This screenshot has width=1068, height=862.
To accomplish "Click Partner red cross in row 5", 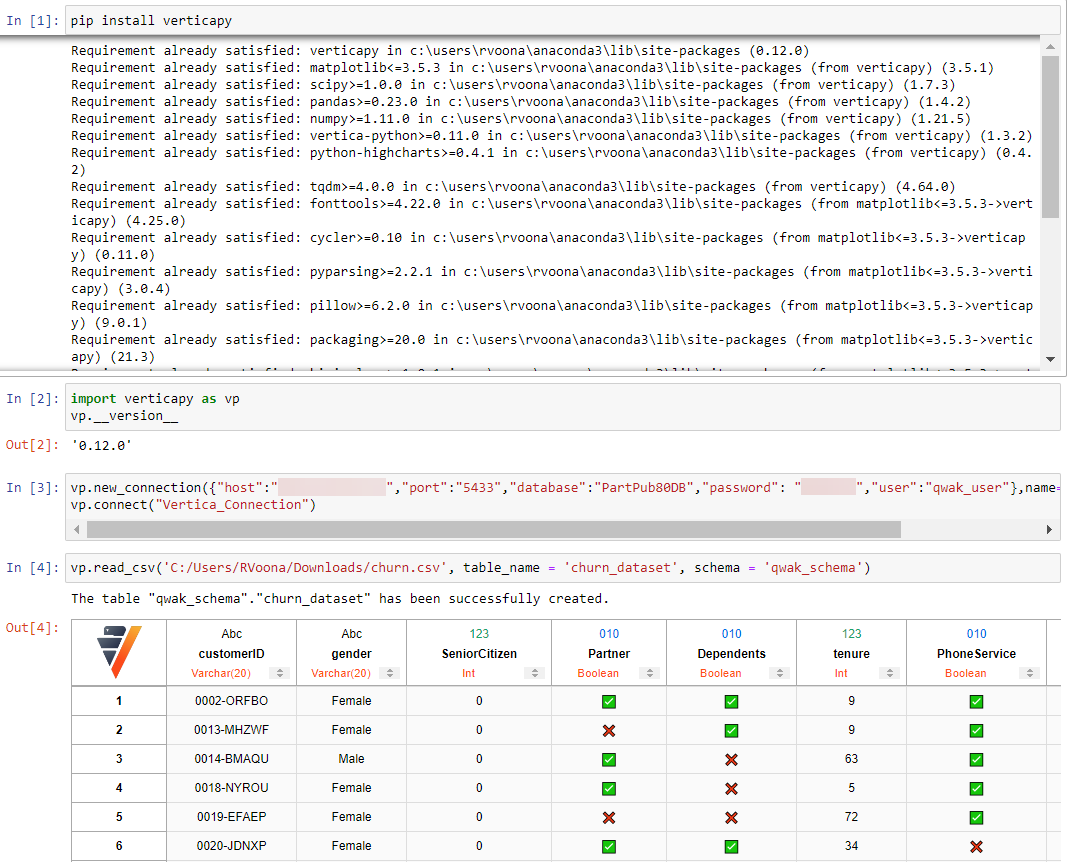I will (x=609, y=817).
